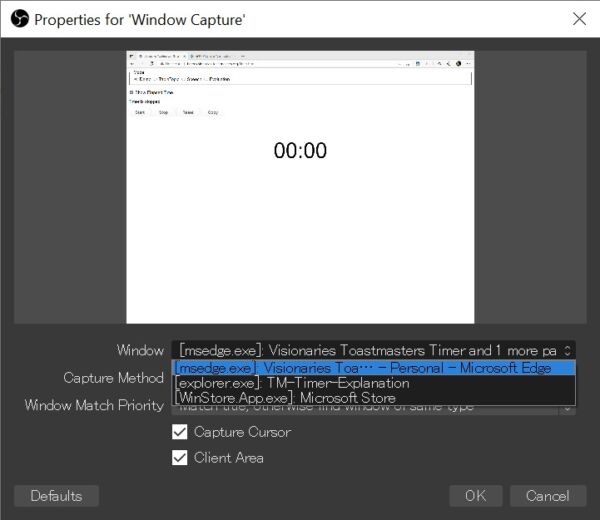This screenshot has height=520, width=600.
Task: Select the msedge.exe Microsoft Edge window option
Action: pyautogui.click(x=373, y=368)
